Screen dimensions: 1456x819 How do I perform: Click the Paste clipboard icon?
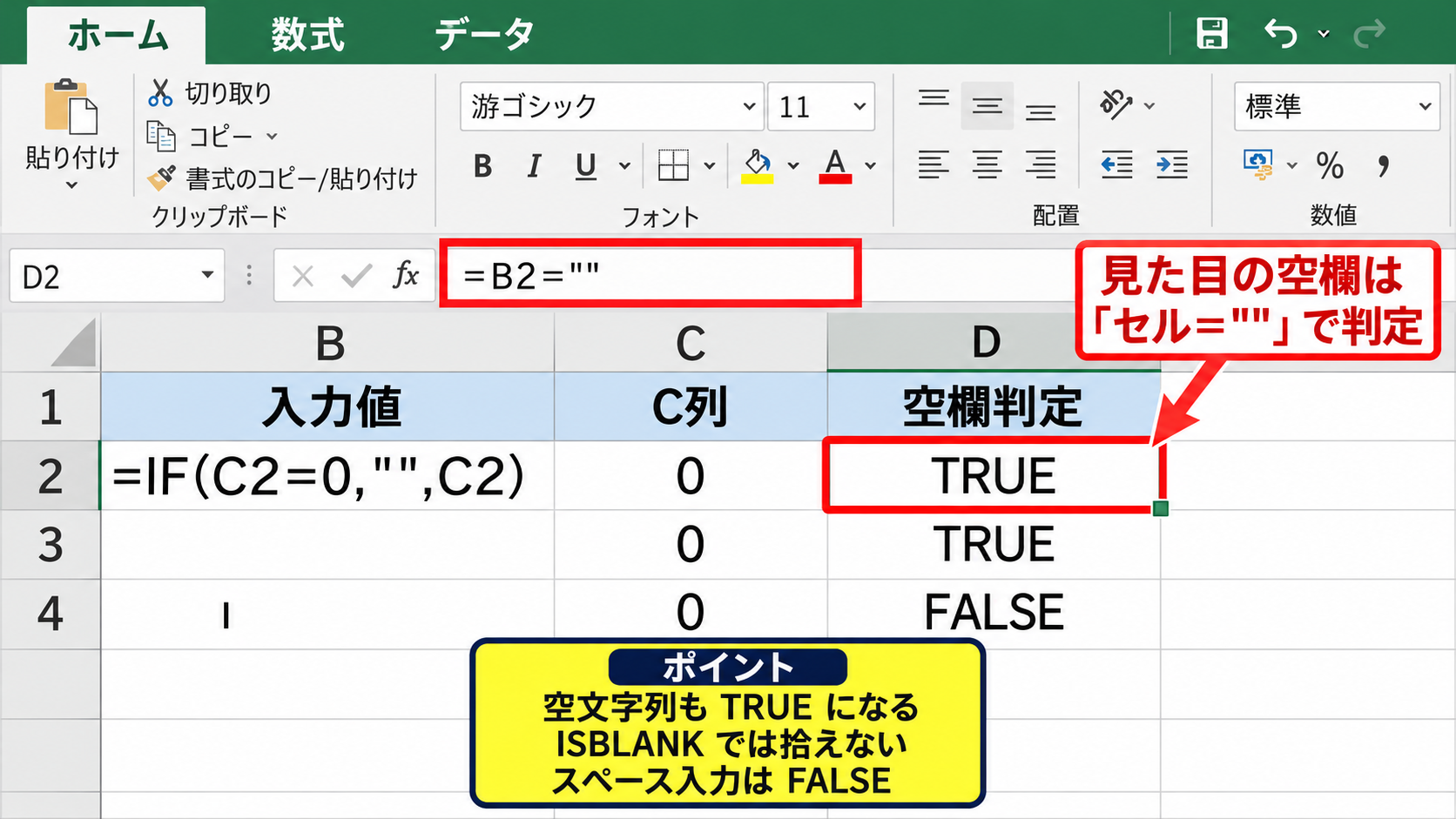click(71, 108)
